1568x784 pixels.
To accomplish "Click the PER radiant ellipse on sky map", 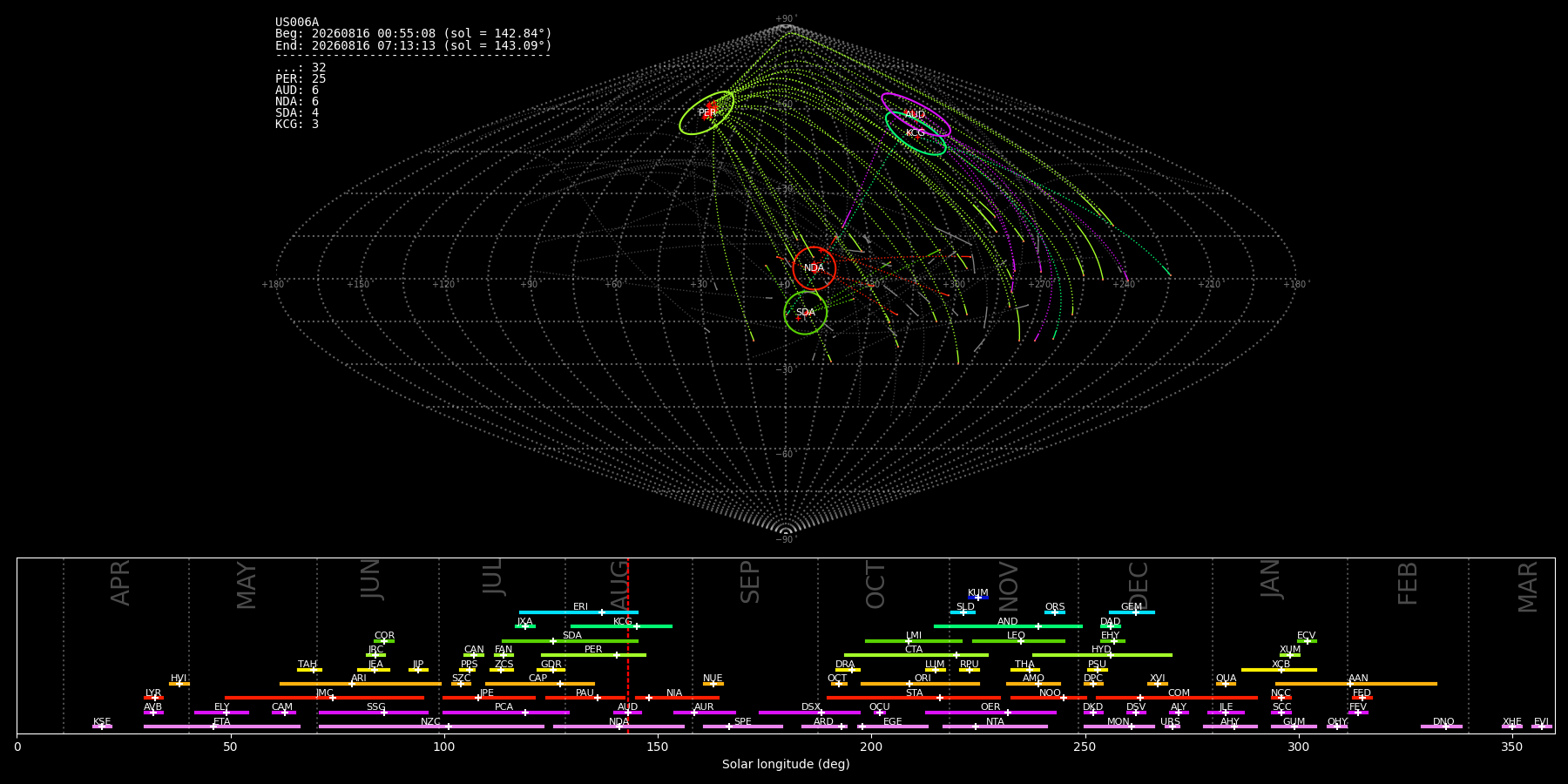I will click(x=706, y=113).
